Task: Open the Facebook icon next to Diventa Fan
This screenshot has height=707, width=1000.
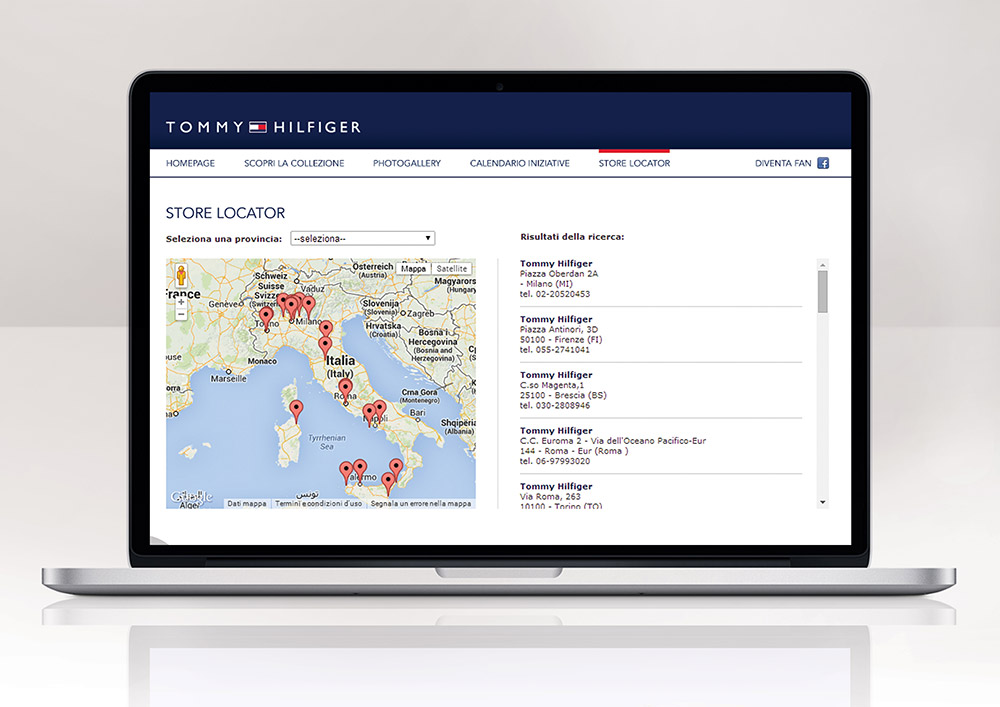Action: coord(823,163)
